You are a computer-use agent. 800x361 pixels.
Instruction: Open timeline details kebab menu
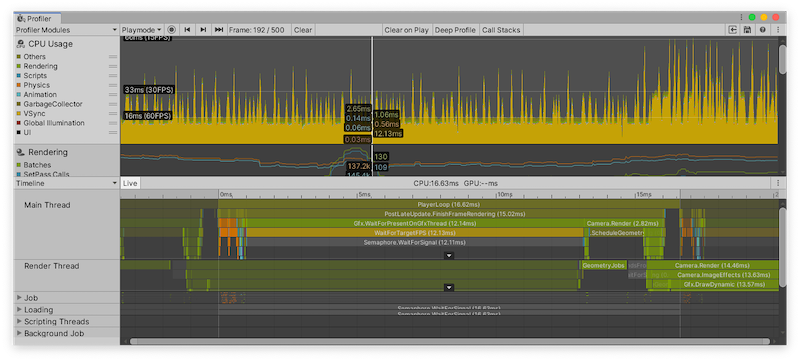coord(778,183)
